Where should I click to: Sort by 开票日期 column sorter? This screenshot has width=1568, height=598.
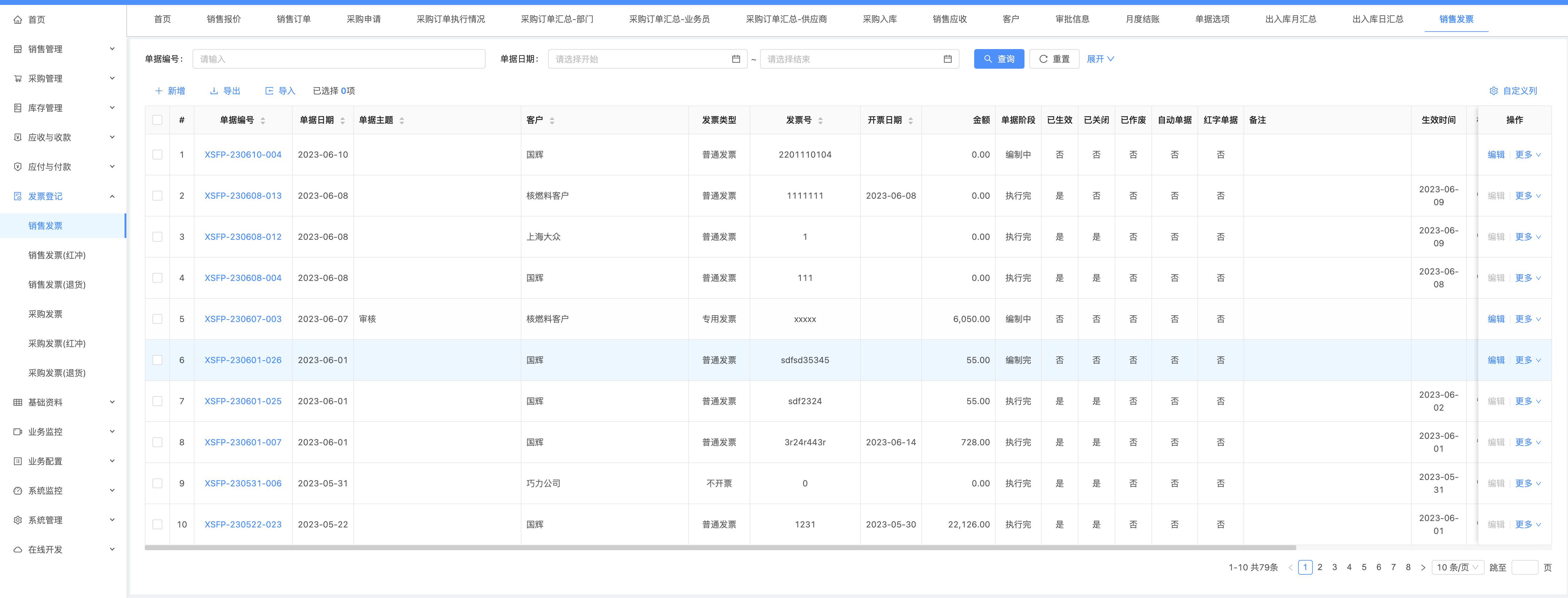[911, 121]
